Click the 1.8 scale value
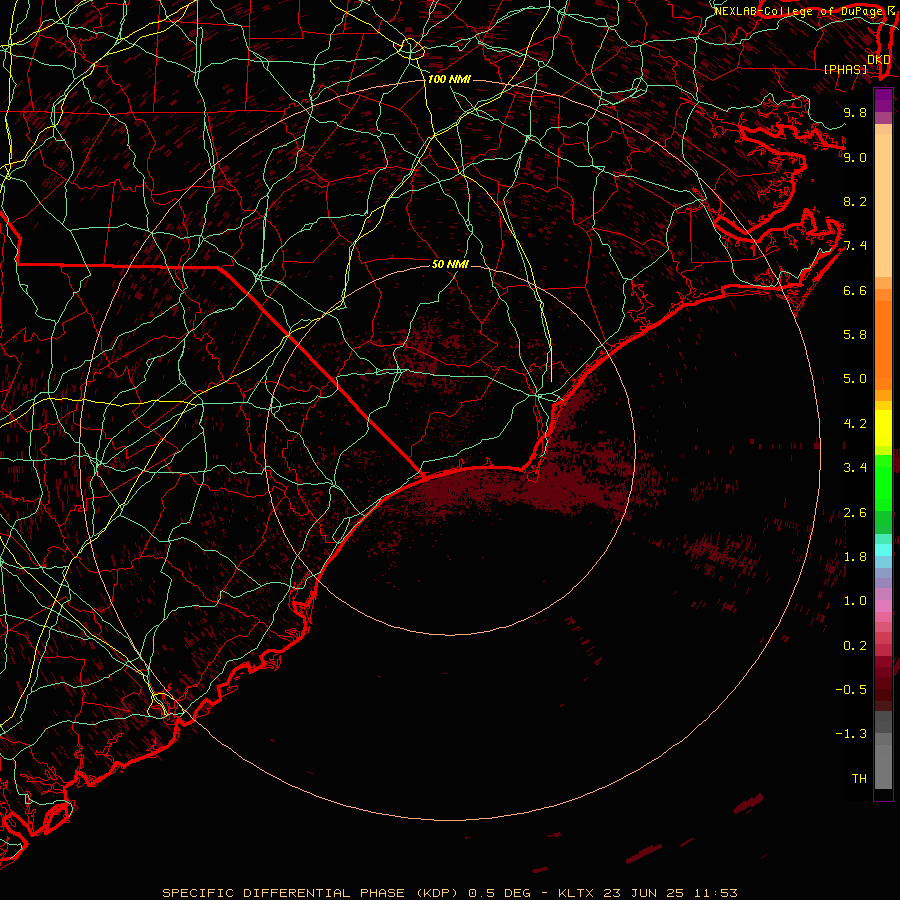 pos(855,557)
